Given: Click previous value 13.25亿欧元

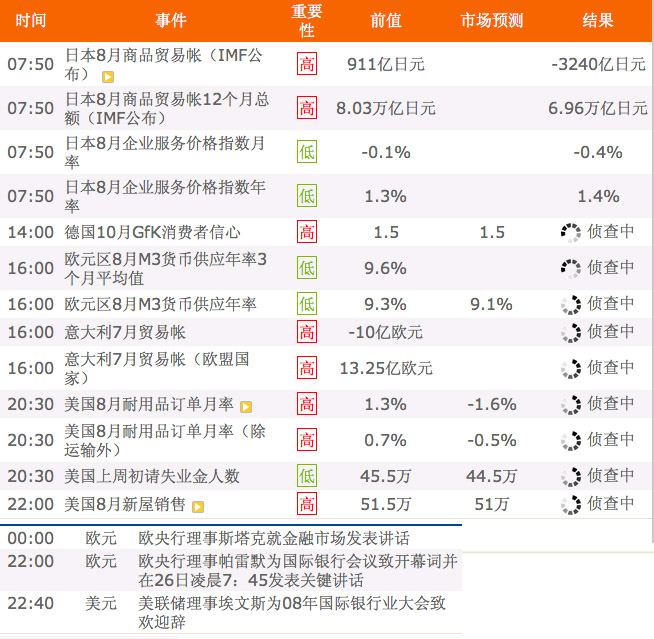Looking at the screenshot, I should (386, 368).
